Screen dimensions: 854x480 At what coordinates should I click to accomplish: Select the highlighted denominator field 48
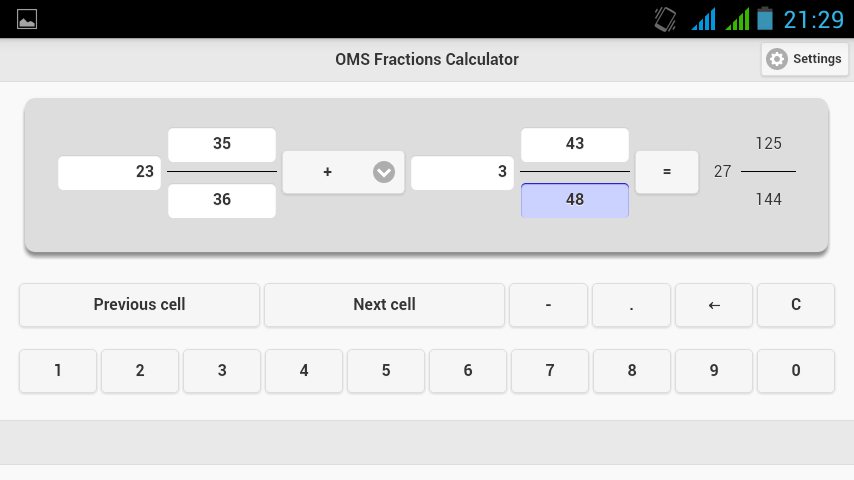[x=575, y=200]
